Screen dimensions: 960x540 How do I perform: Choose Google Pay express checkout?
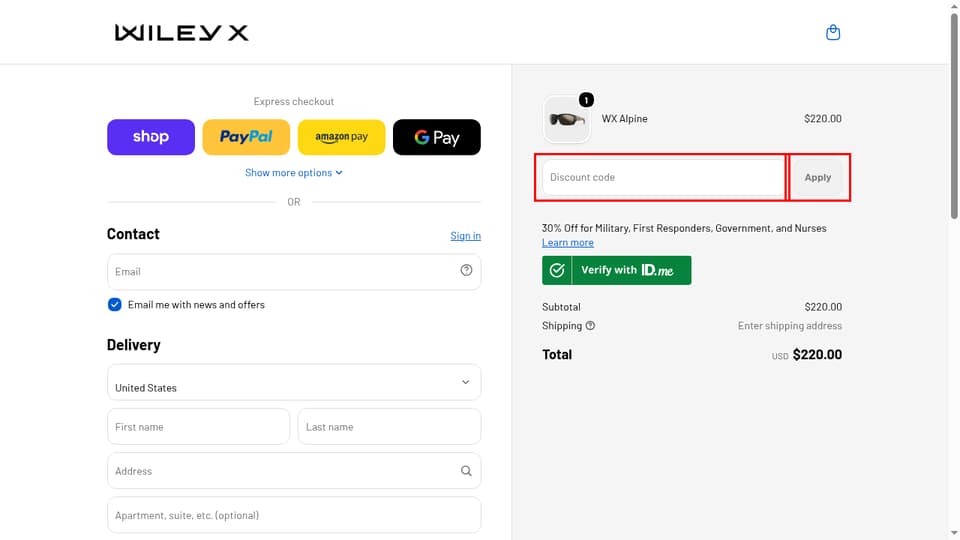[437, 137]
